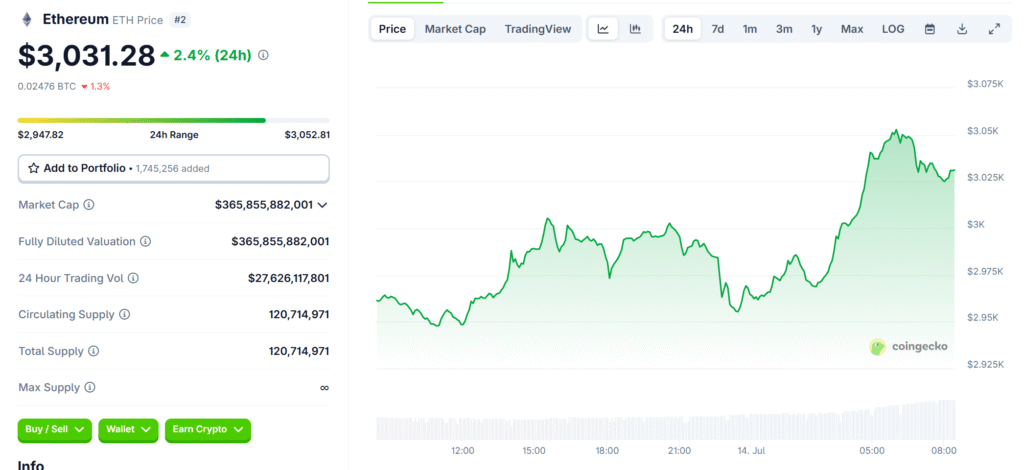1024x470 pixels.
Task: Click the Circulating Supply info icon
Action: (x=125, y=315)
